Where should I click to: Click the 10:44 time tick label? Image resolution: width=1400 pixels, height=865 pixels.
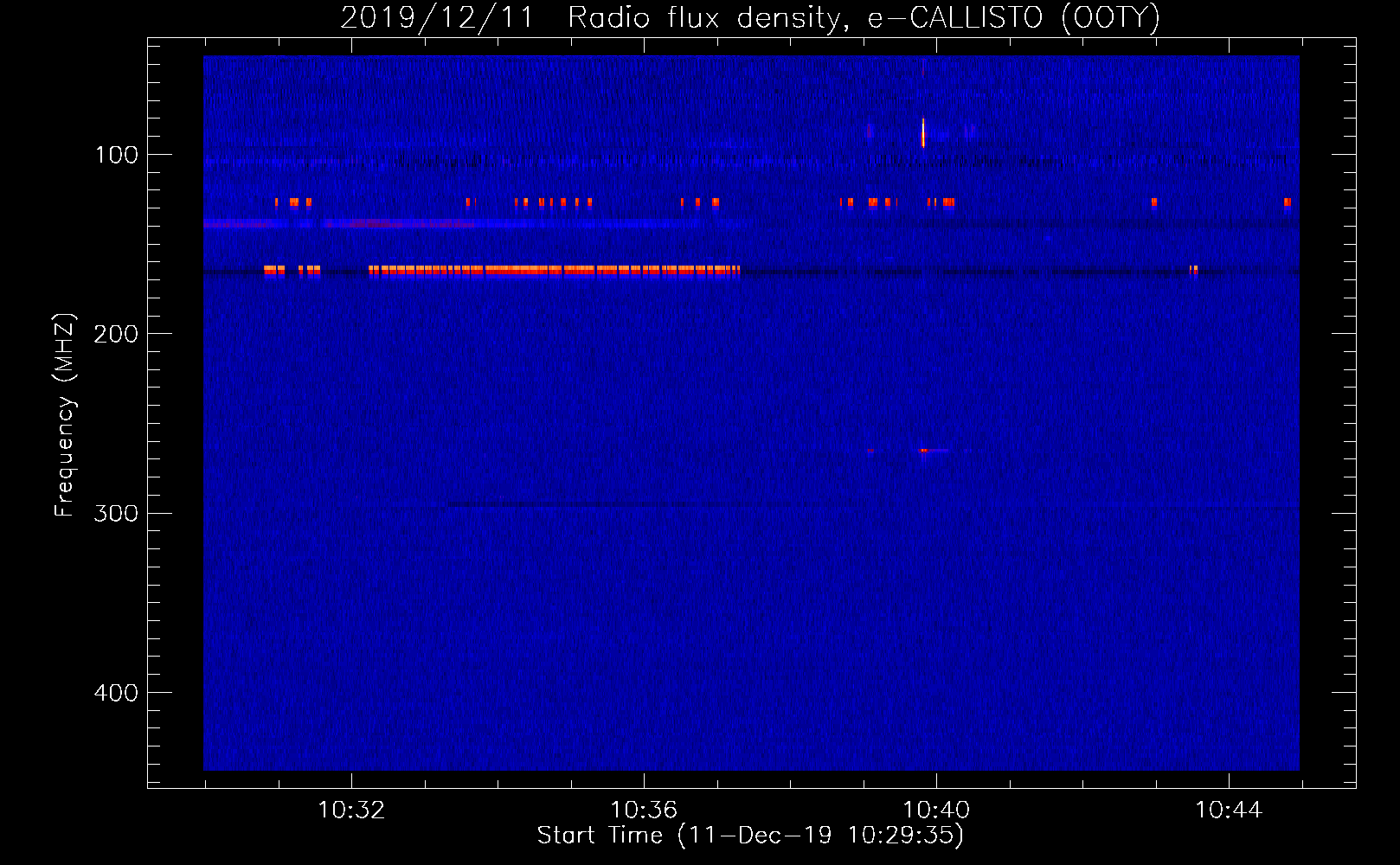(x=1229, y=811)
